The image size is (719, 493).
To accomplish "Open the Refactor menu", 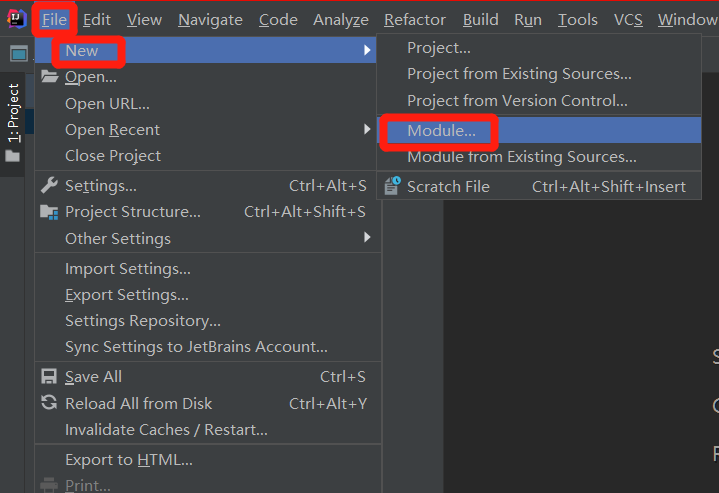I will pyautogui.click(x=415, y=20).
